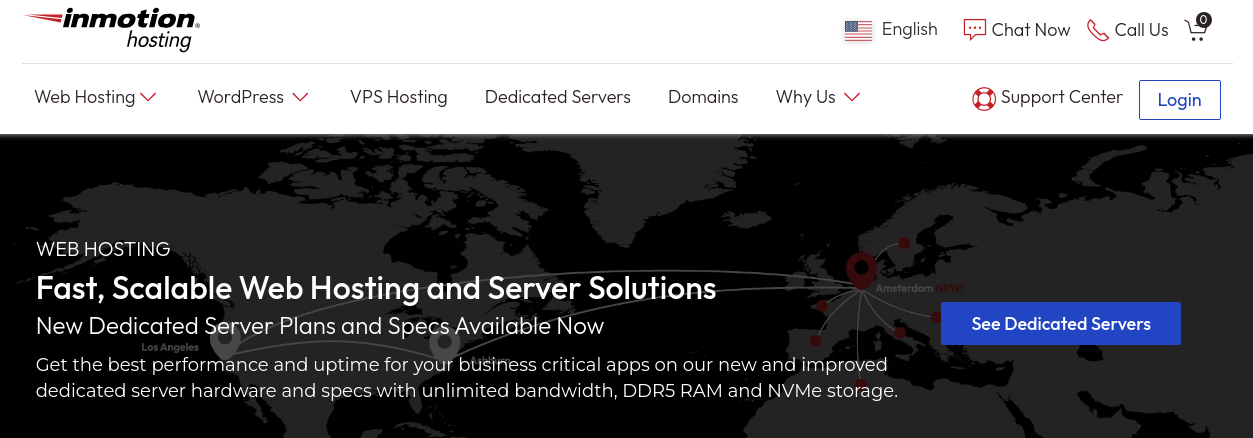Open the shopping cart icon
The image size is (1253, 438).
1195,31
